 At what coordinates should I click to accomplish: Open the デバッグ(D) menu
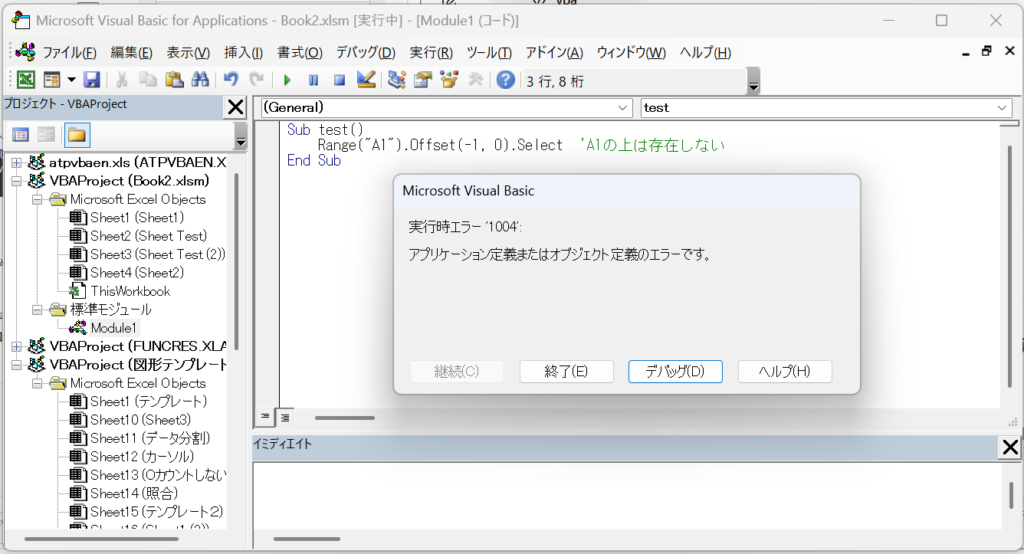[366, 53]
